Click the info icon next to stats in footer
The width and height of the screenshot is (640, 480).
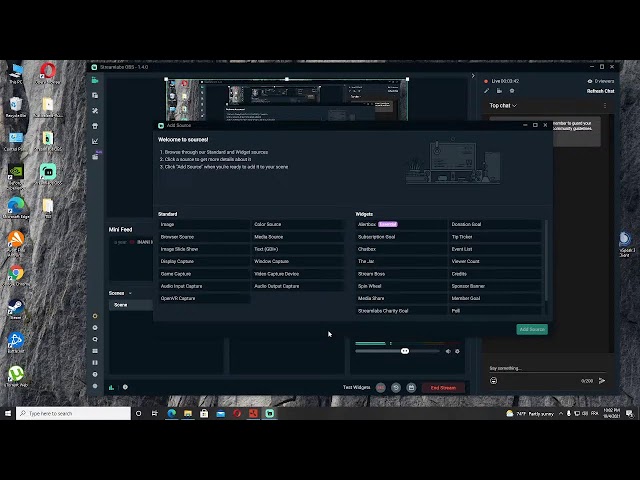click(x=125, y=387)
